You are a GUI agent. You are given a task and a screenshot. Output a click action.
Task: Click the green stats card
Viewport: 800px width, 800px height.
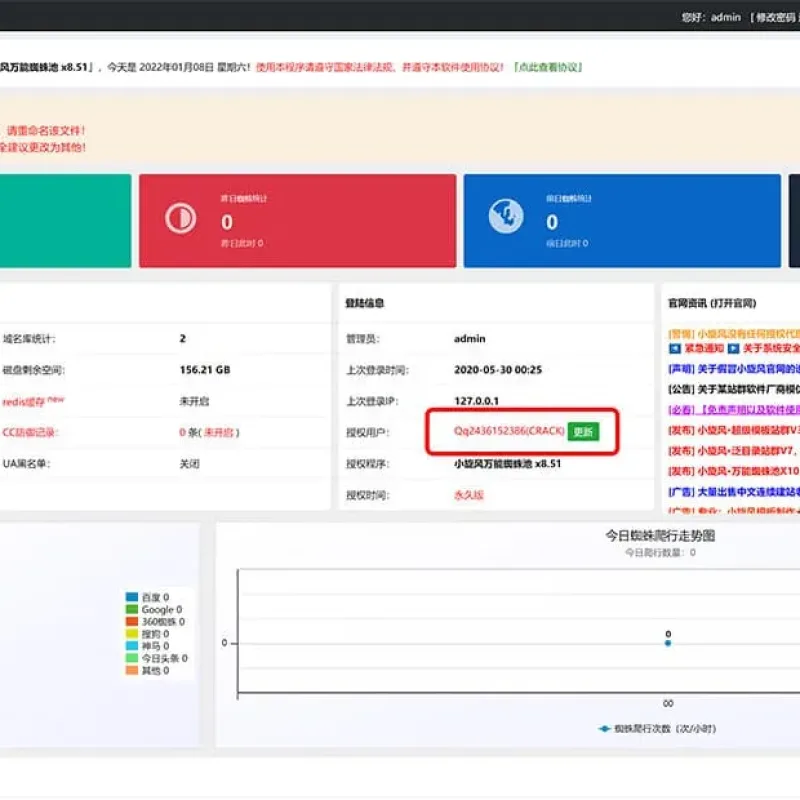(65, 221)
